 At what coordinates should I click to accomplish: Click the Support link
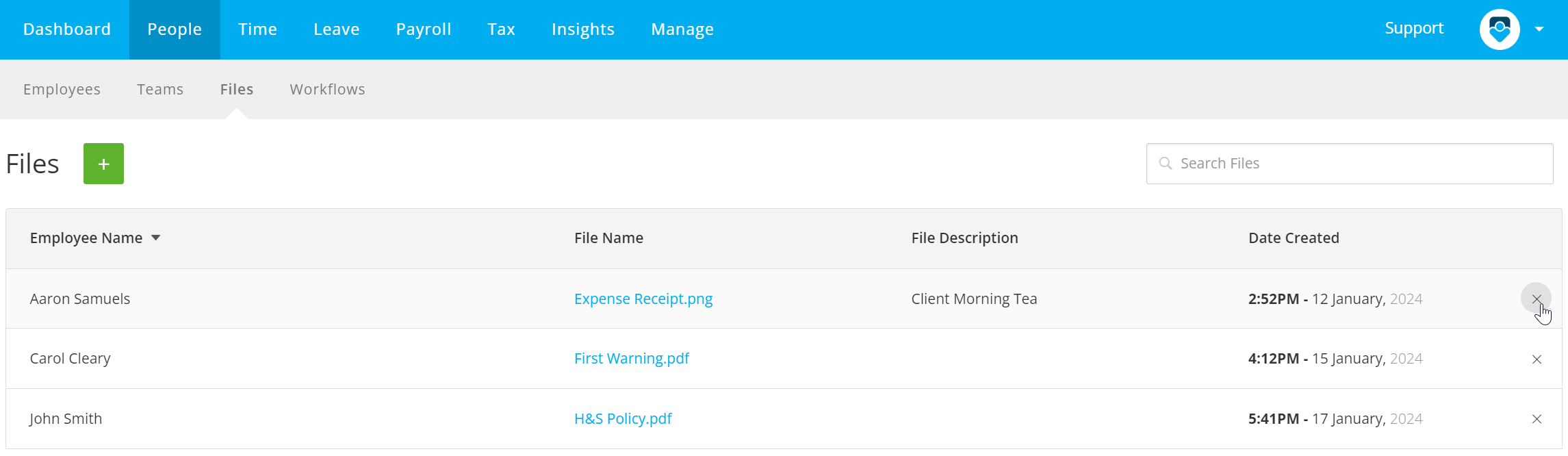(1414, 28)
